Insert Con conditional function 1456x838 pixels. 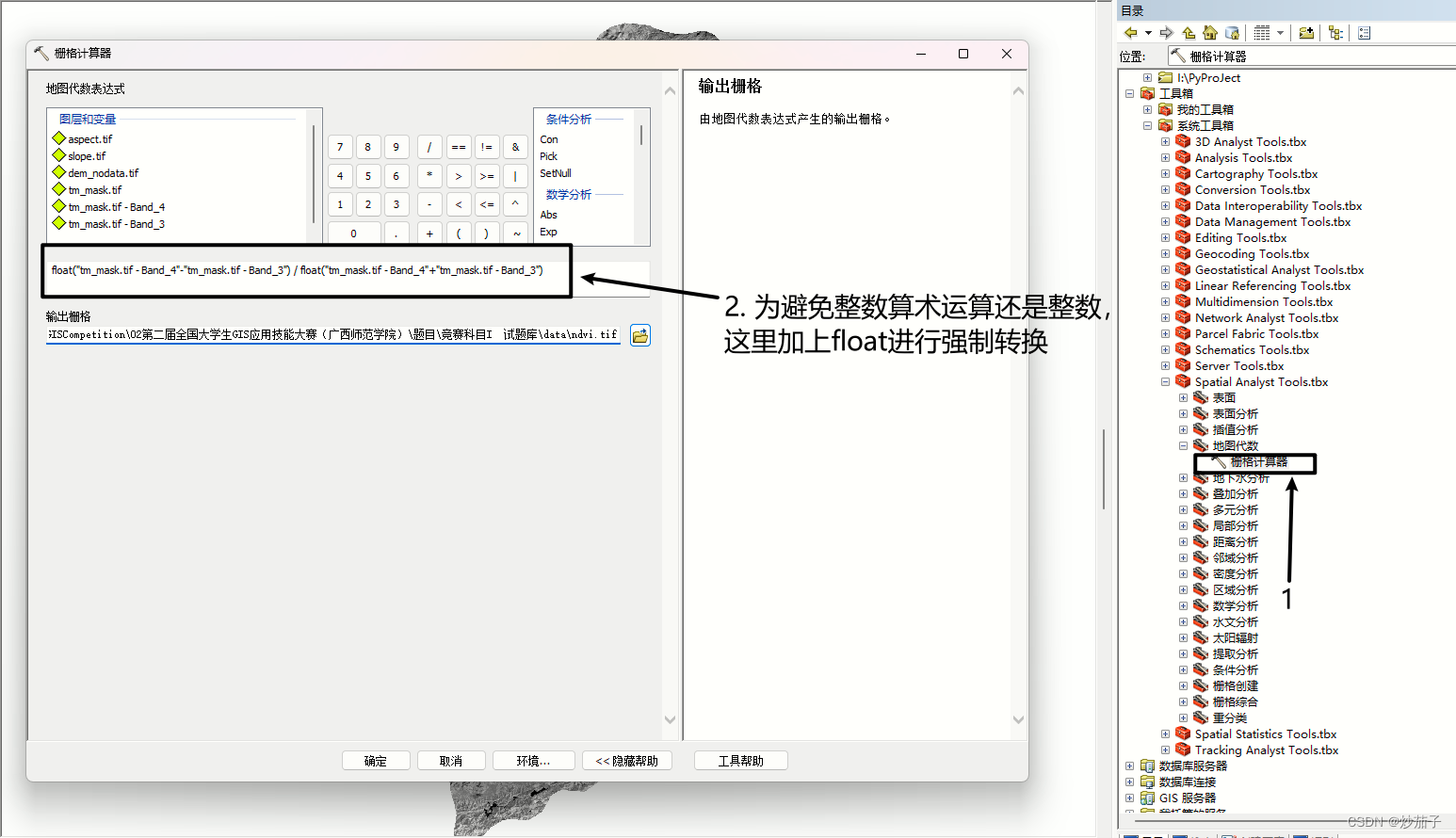click(x=549, y=139)
